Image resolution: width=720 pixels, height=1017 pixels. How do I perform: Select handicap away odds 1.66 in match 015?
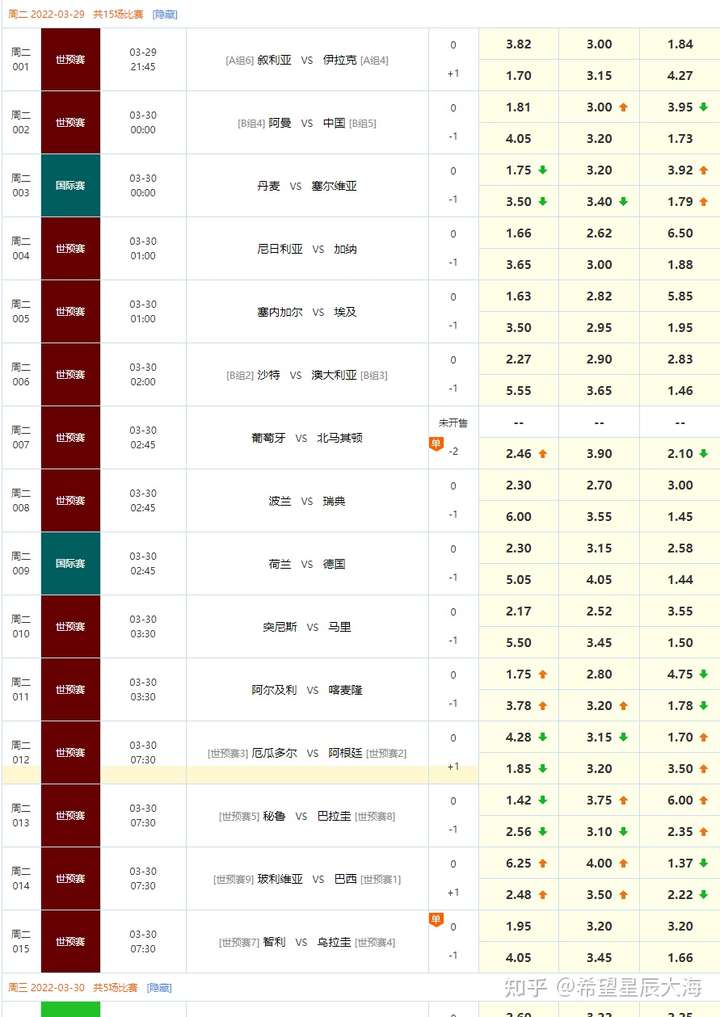pyautogui.click(x=680, y=957)
